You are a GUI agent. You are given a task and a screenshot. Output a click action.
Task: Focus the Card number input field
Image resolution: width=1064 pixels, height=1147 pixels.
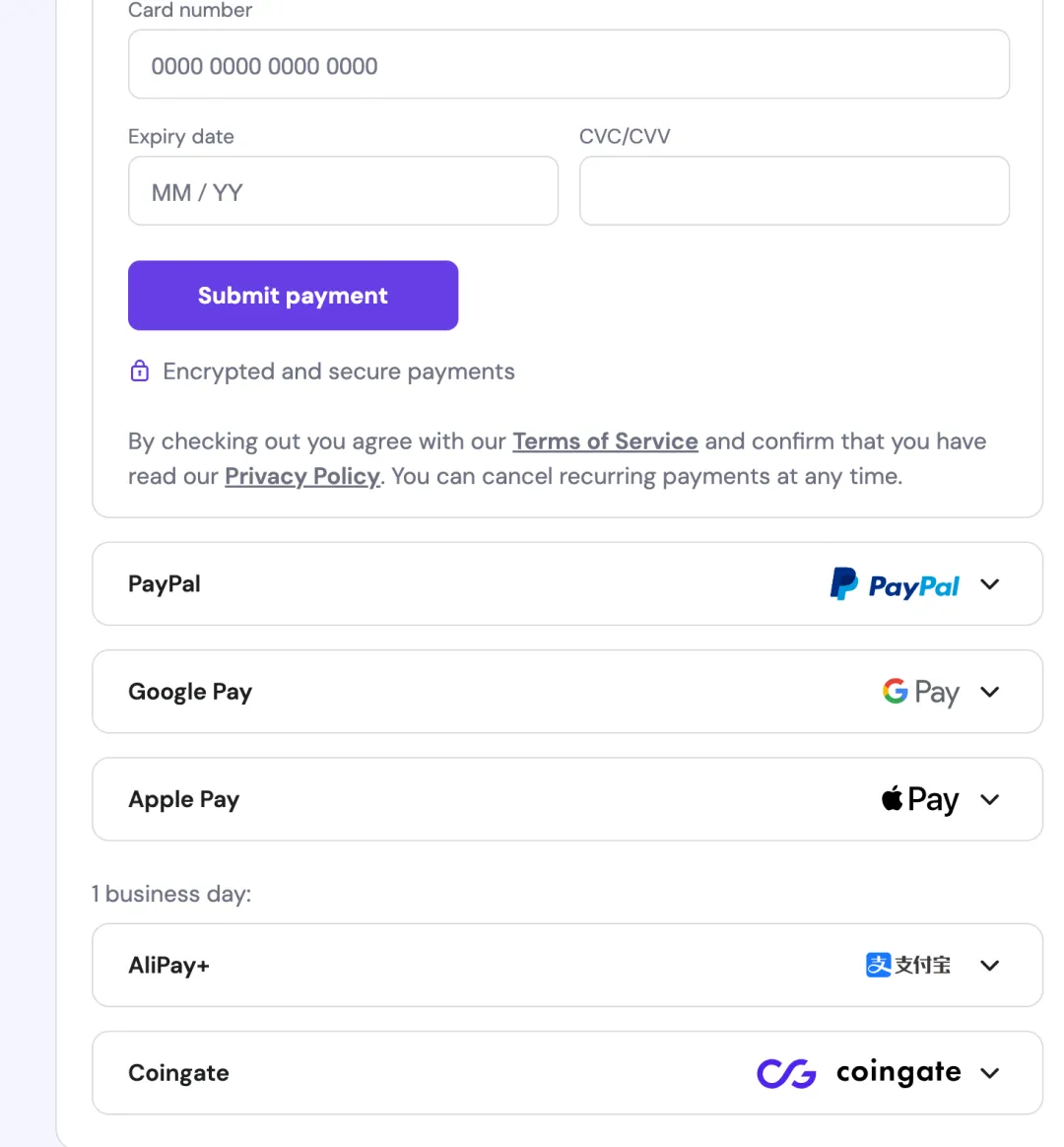[568, 65]
